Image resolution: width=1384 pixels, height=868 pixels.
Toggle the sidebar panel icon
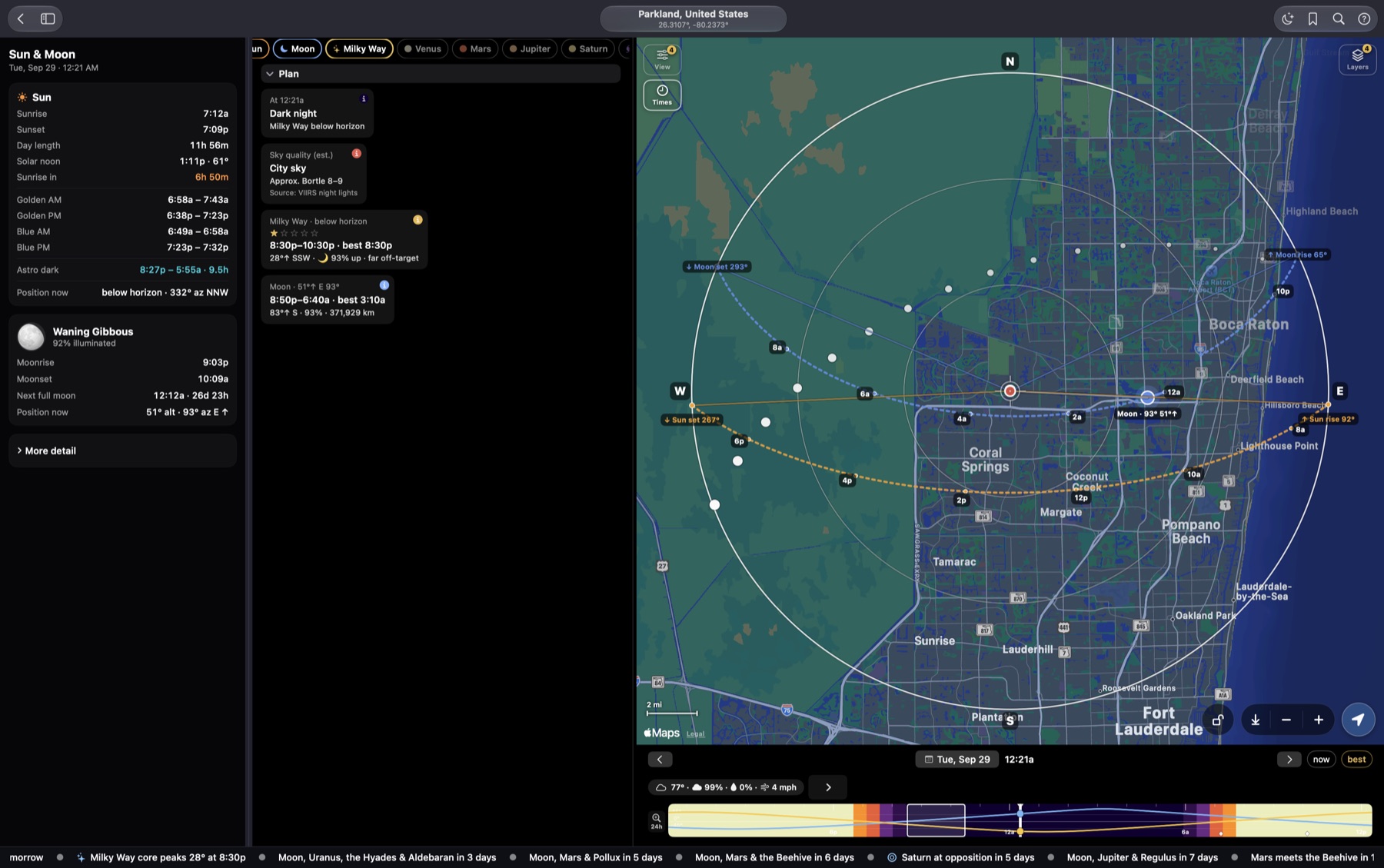click(x=48, y=18)
